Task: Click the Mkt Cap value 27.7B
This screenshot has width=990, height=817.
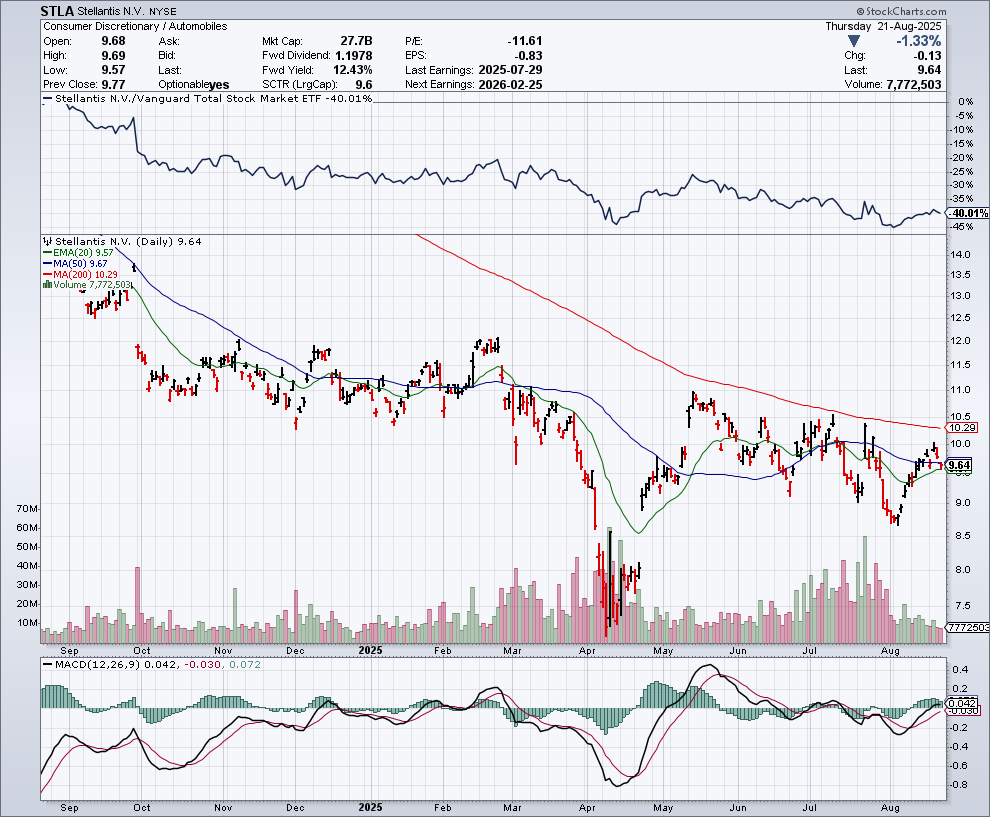Action: click(356, 41)
